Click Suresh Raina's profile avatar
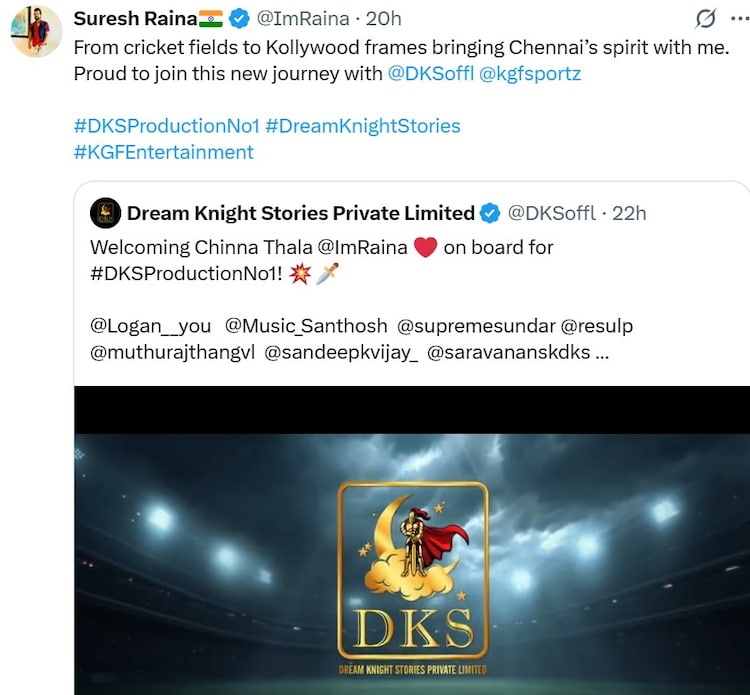Screen dimensions: 750x695 coord(37,31)
